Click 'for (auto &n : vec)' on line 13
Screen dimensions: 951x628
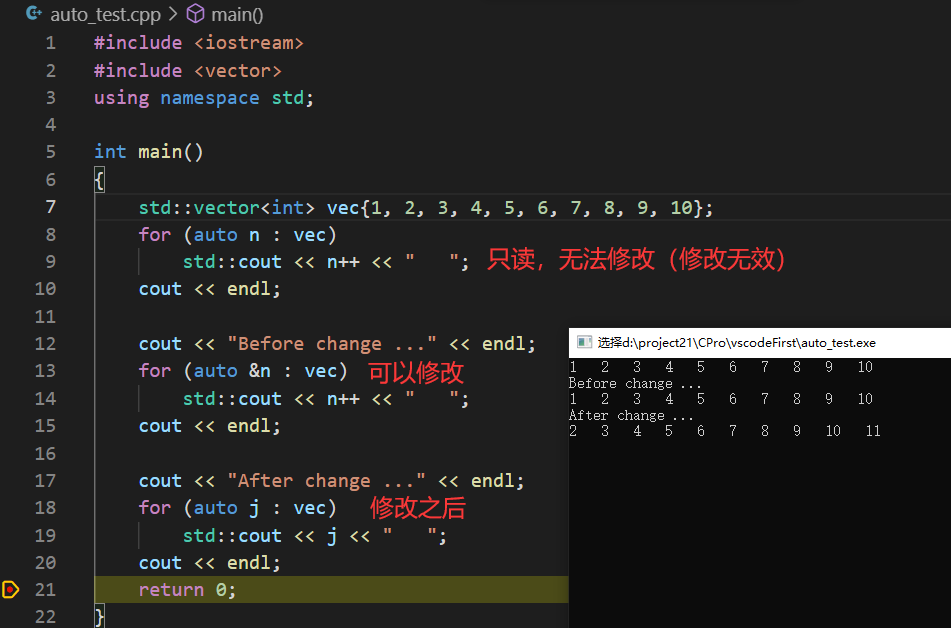pyautogui.click(x=243, y=371)
